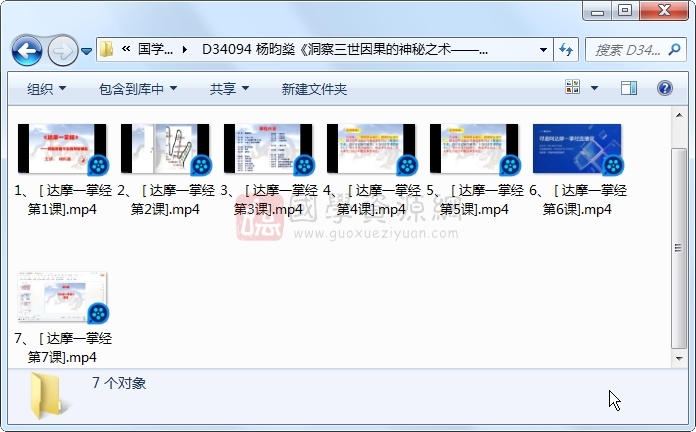This screenshot has height=432, width=696.
Task: Go back with the blue Back arrow
Action: (x=27, y=51)
